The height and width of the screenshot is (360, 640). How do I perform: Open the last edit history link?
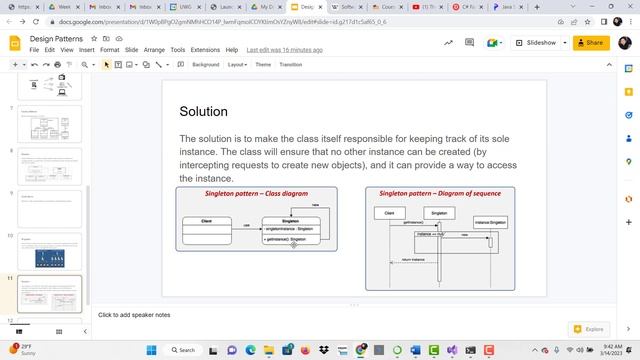click(x=284, y=50)
